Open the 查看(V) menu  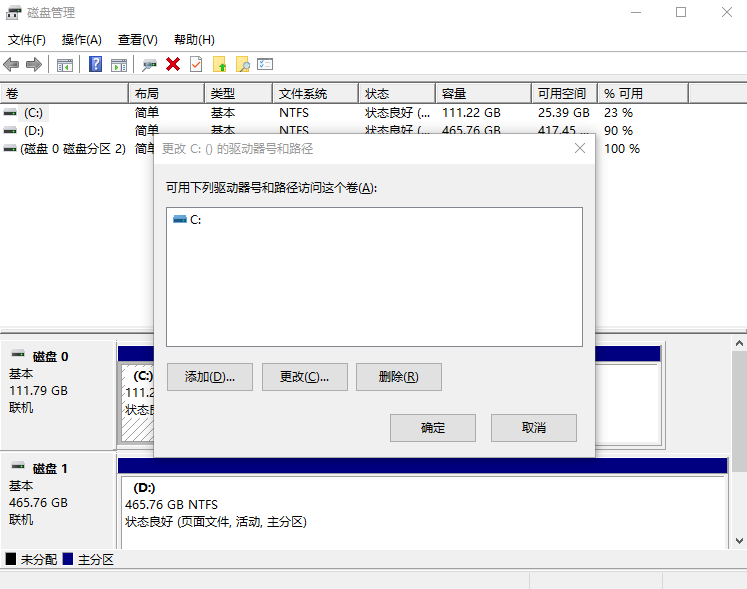tap(138, 40)
